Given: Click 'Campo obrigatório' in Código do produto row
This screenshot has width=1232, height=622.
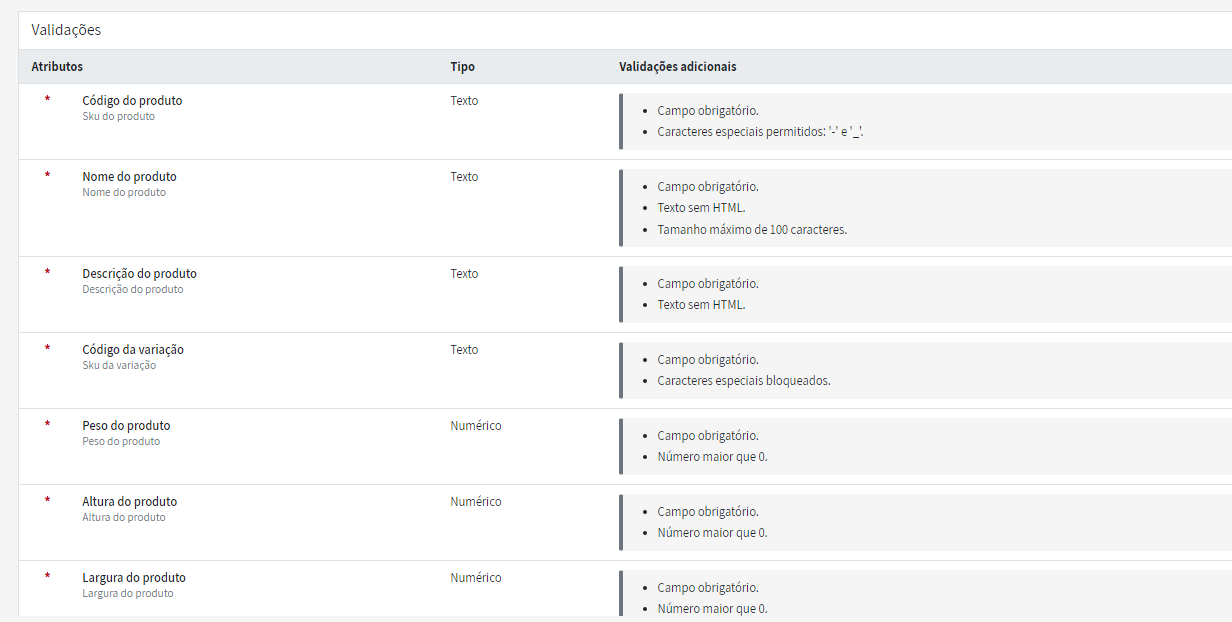Looking at the screenshot, I should coord(708,111).
